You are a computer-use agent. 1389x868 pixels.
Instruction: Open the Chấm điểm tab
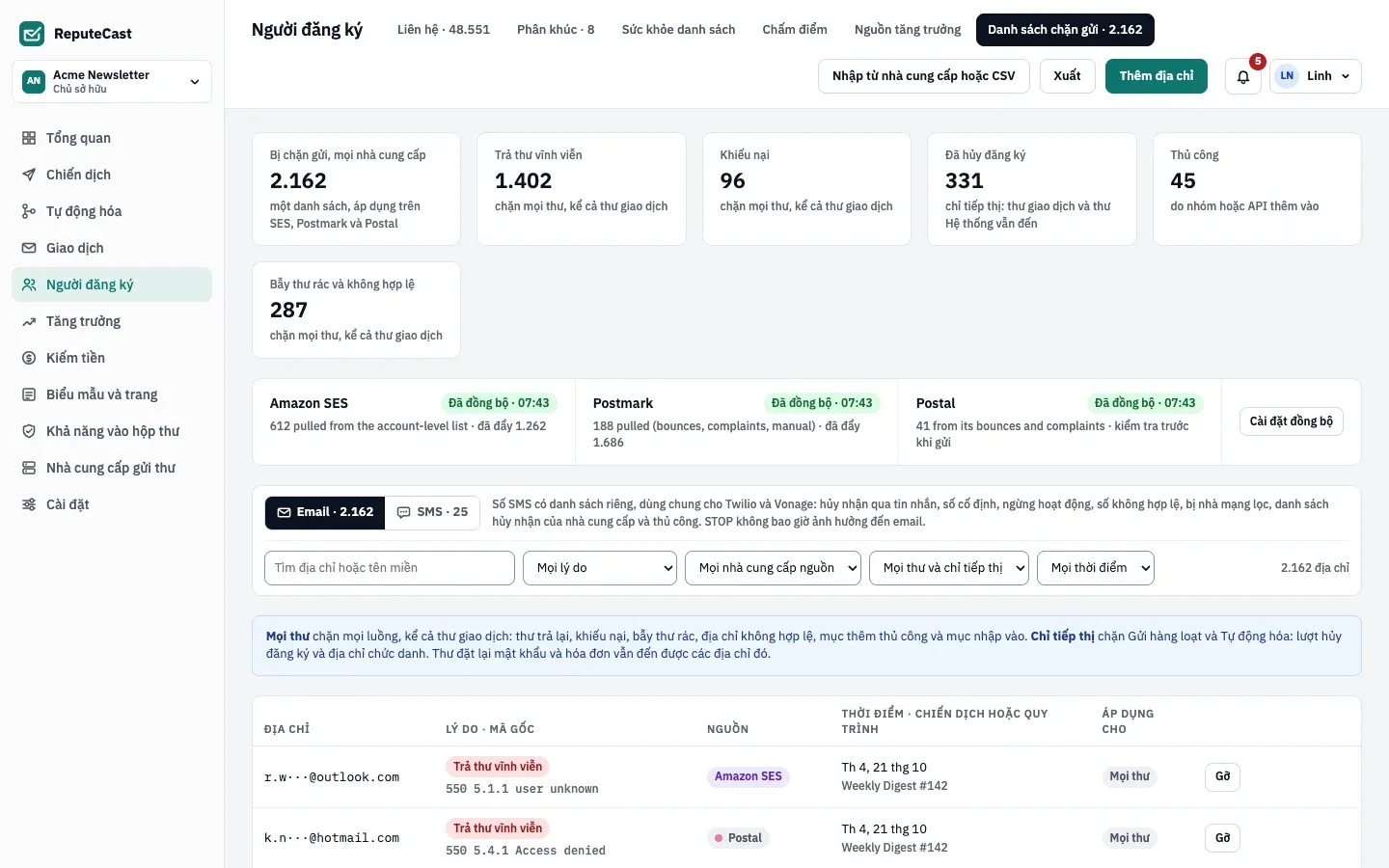(x=795, y=30)
